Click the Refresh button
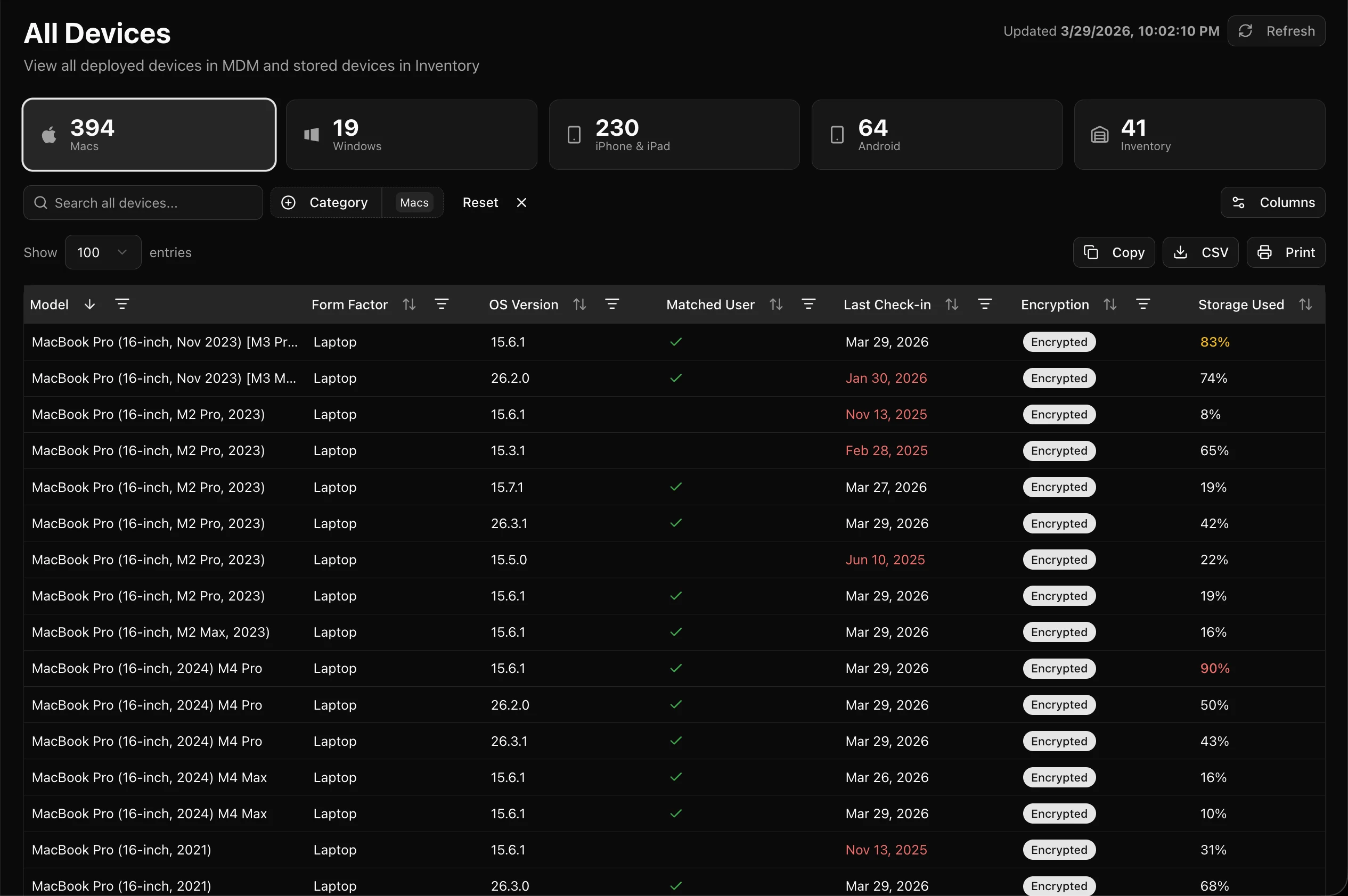This screenshot has width=1348, height=896. (1277, 31)
